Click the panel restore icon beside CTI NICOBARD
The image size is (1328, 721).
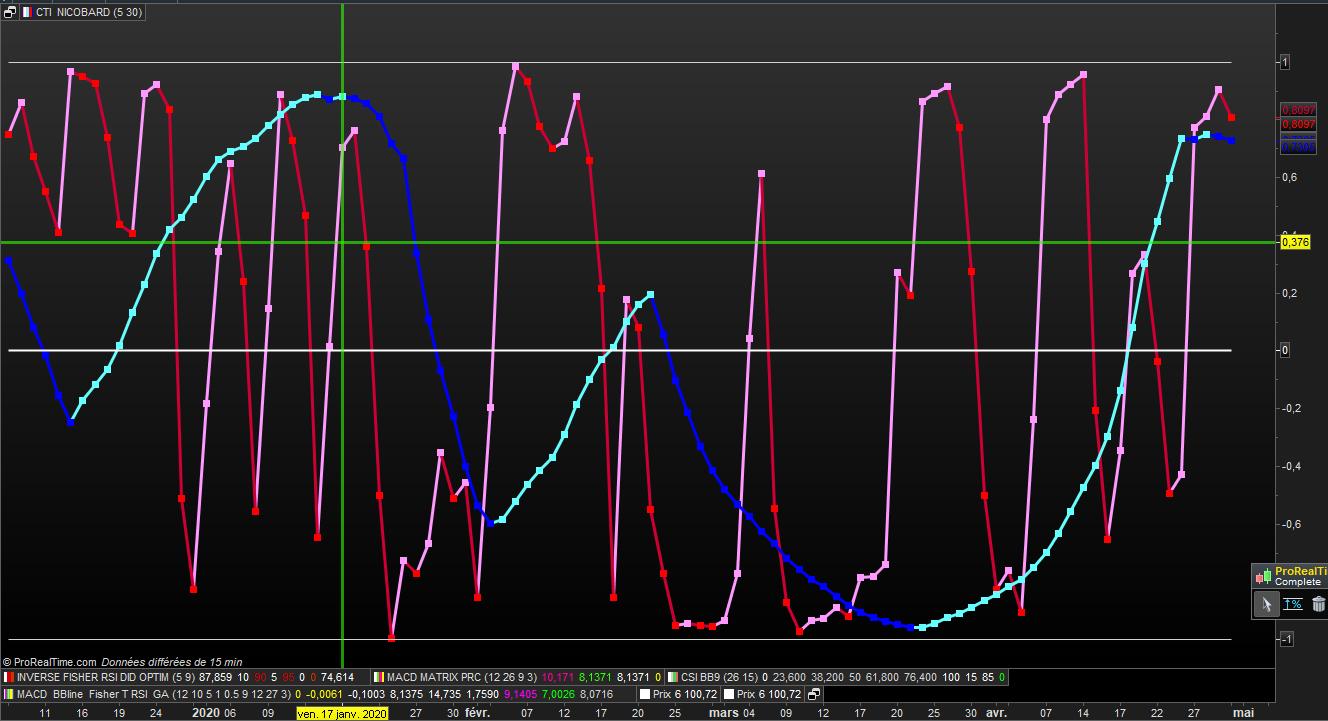[9, 12]
